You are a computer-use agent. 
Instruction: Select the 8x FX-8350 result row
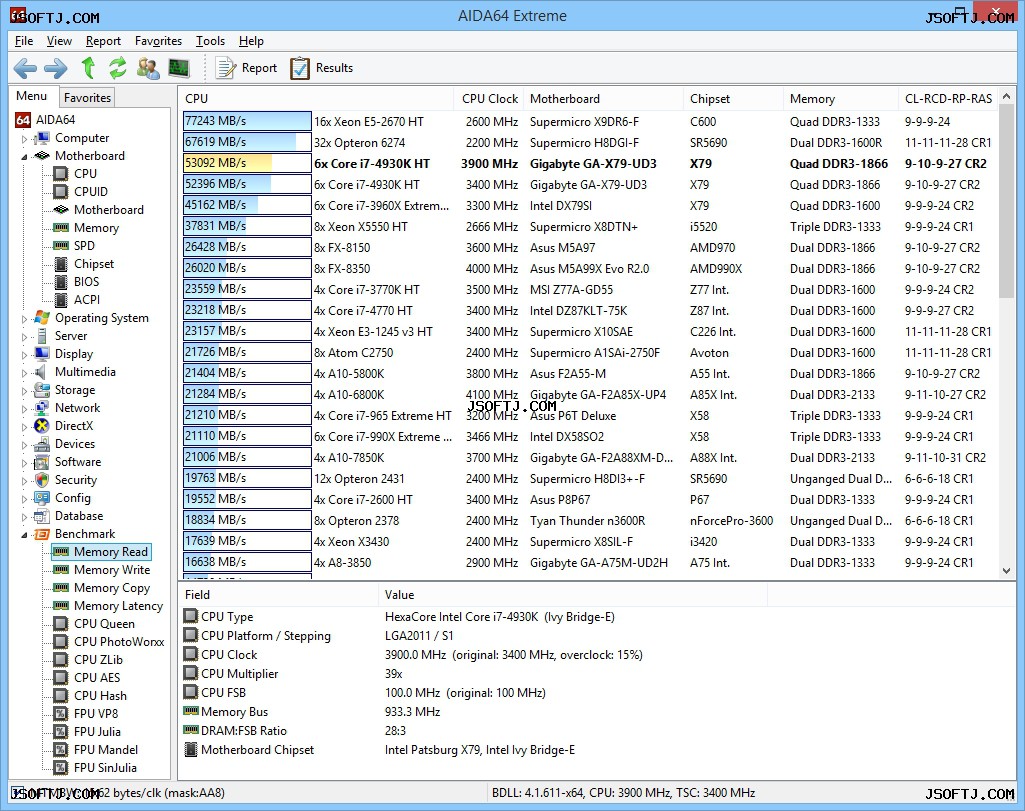pos(590,269)
